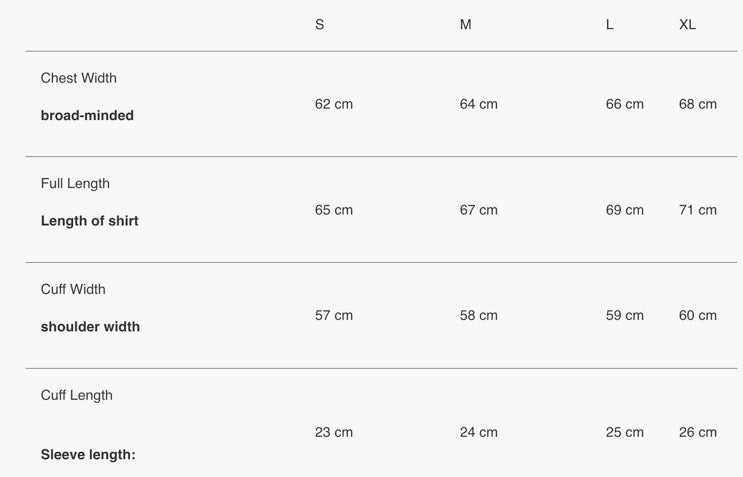Click the 71 cm full length value
This screenshot has height=477, width=743.
tap(698, 210)
